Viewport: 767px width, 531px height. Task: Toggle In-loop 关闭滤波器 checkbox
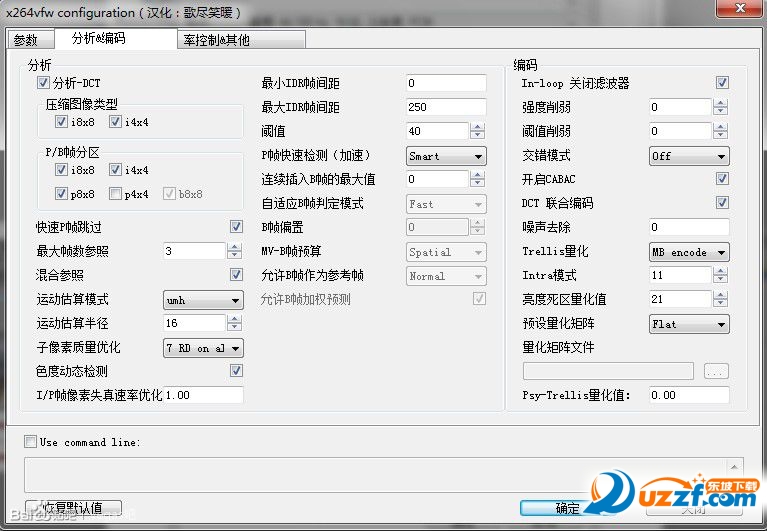722,83
